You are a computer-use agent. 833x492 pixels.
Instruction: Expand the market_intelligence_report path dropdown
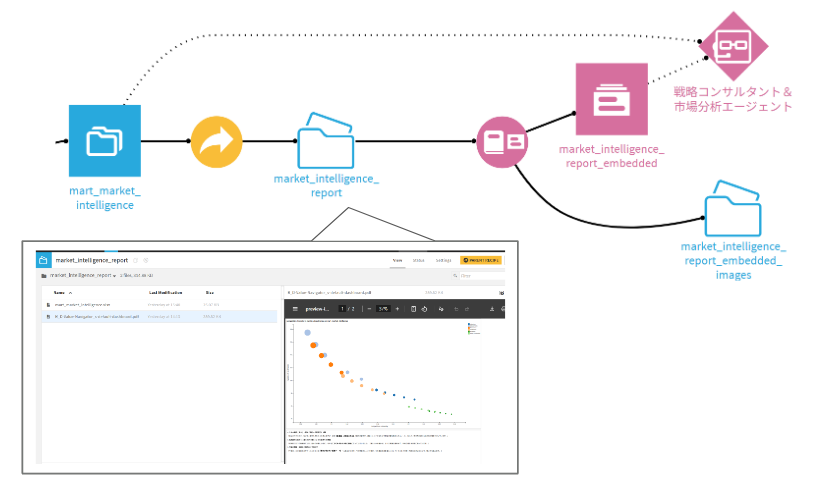click(x=113, y=274)
